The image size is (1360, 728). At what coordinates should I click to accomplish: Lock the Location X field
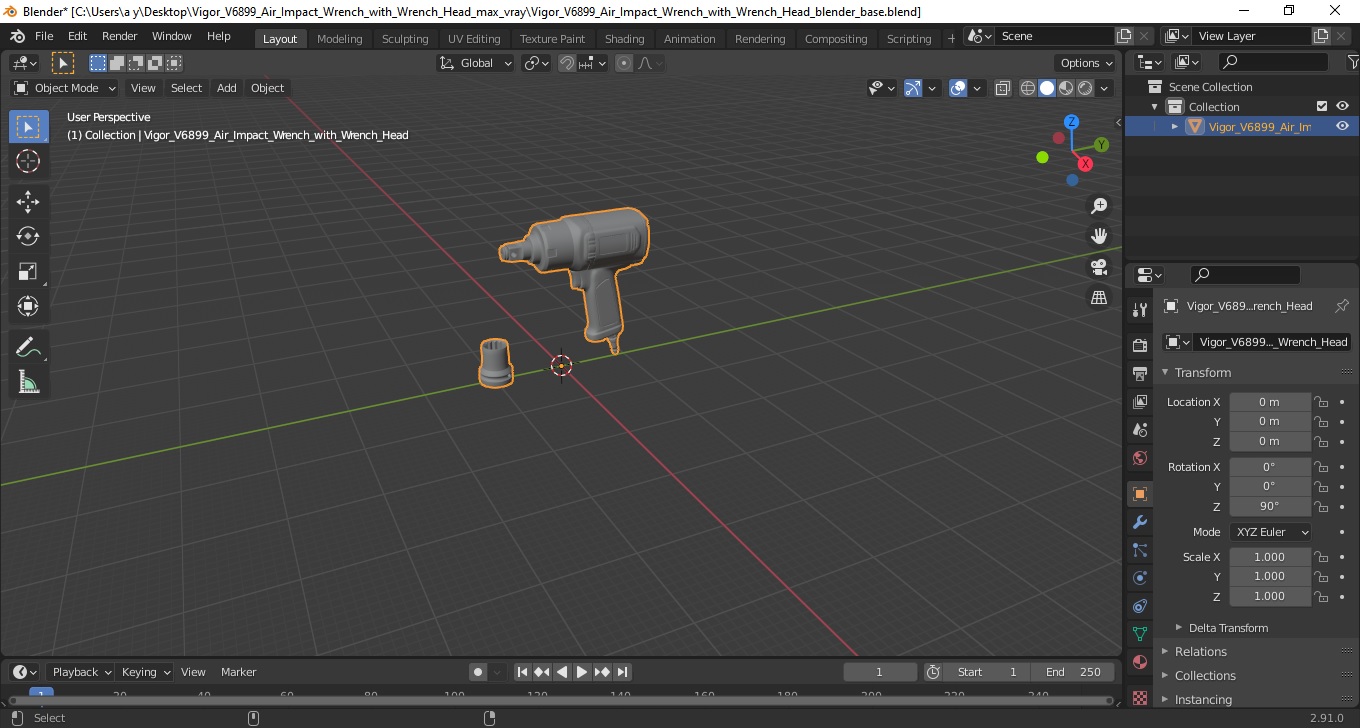pyautogui.click(x=1321, y=402)
